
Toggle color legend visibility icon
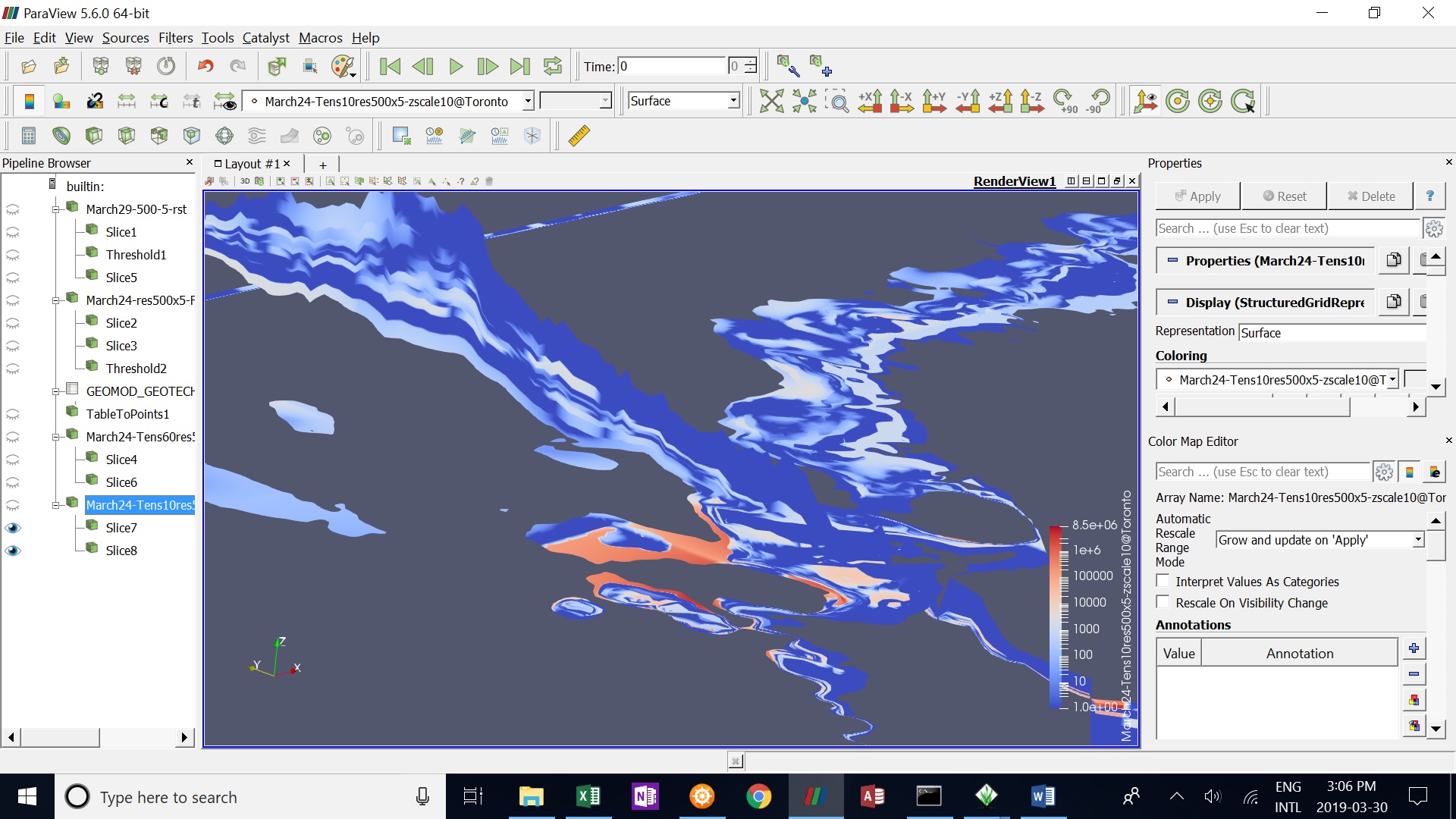click(30, 101)
